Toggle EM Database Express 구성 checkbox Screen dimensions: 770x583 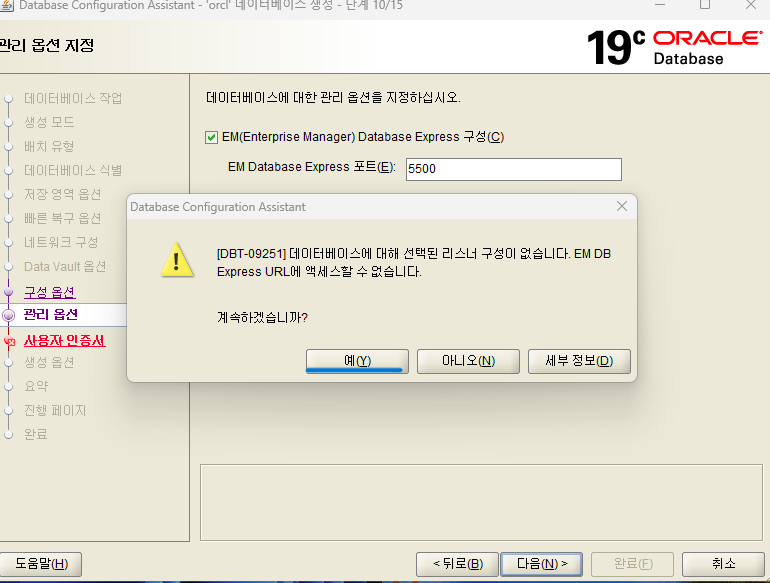(x=211, y=137)
